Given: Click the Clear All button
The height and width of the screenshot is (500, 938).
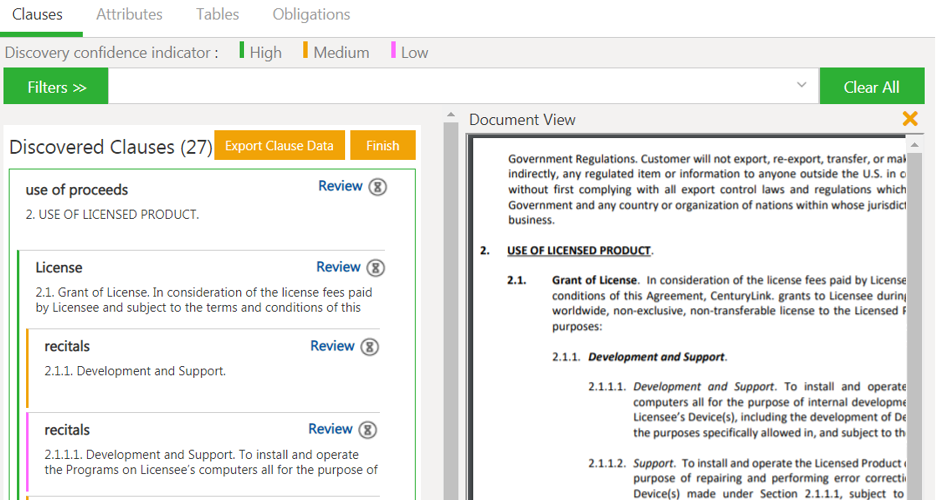Looking at the screenshot, I should pos(871,87).
